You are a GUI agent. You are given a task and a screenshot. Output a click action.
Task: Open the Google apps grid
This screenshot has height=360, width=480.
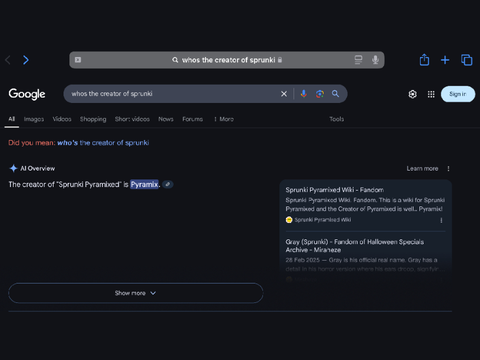click(x=431, y=94)
